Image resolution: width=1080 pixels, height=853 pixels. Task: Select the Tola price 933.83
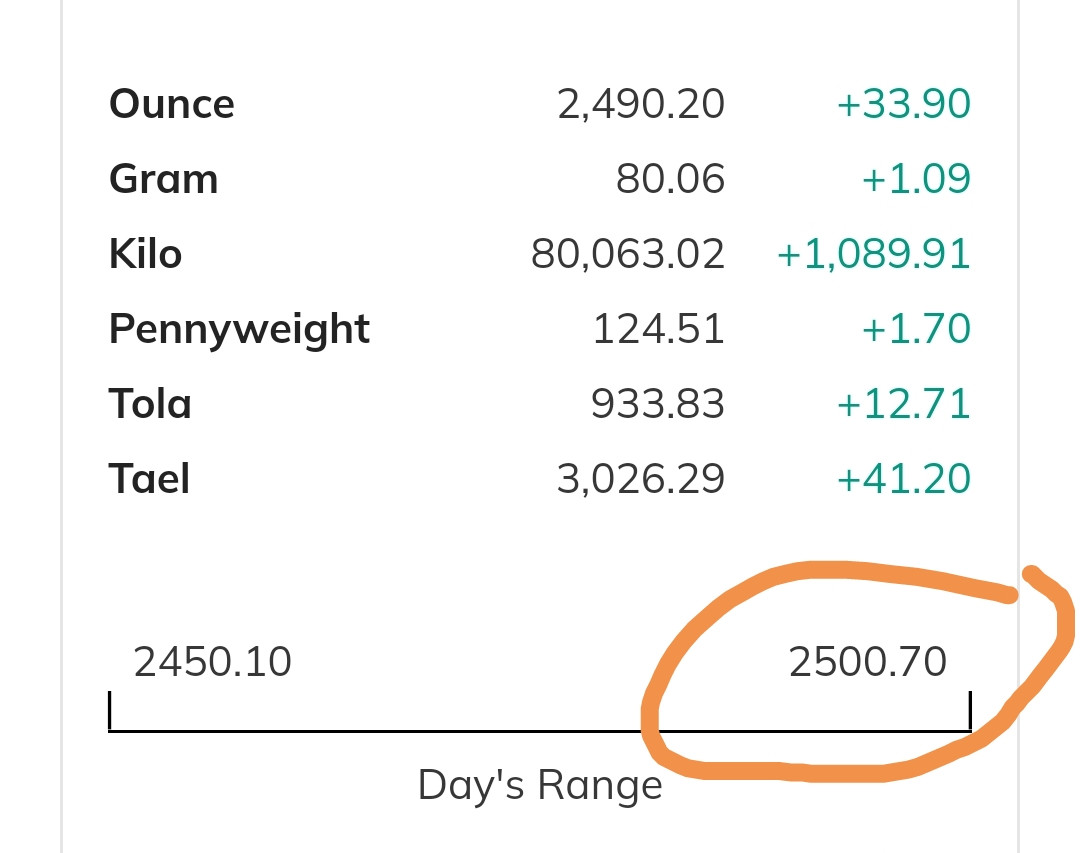[x=657, y=404]
